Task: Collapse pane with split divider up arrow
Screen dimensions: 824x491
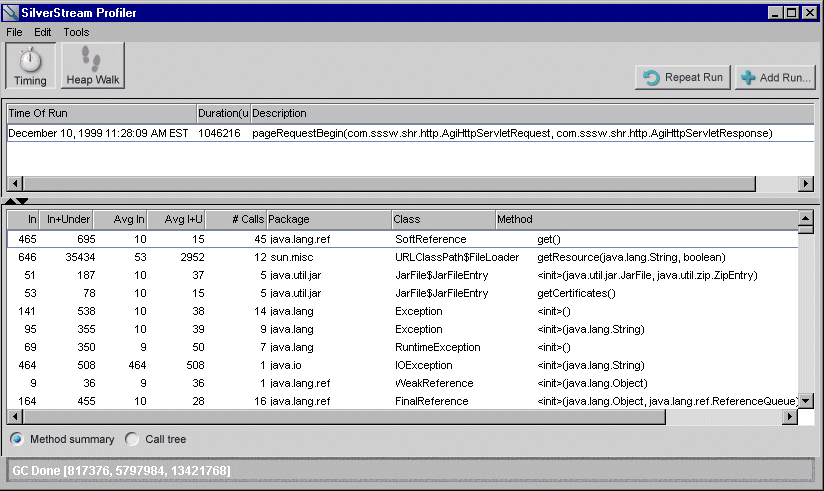Action: (10, 201)
